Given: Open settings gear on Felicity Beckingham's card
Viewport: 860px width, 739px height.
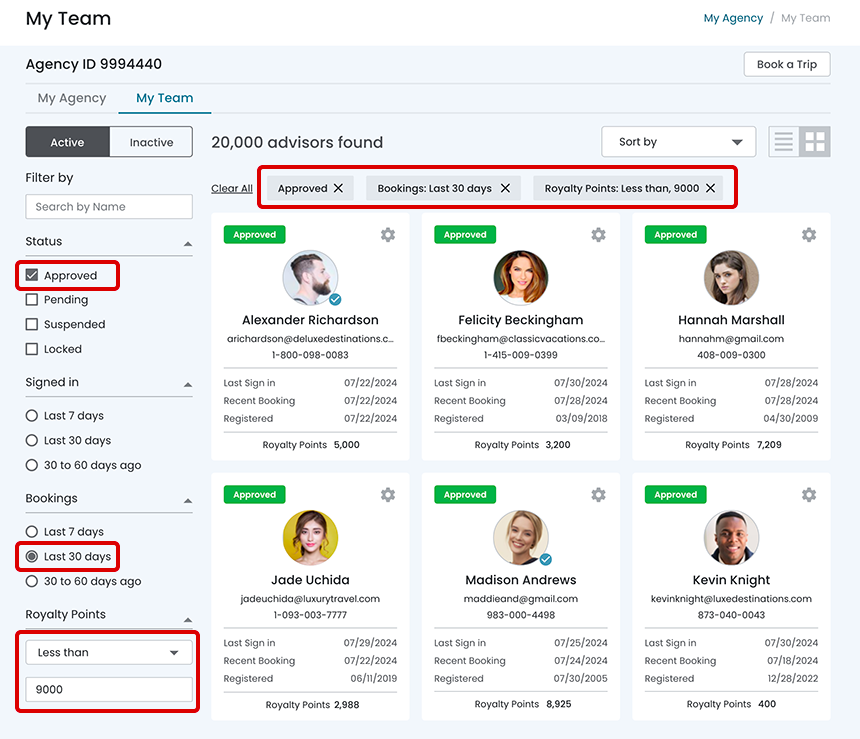Looking at the screenshot, I should click(x=598, y=235).
